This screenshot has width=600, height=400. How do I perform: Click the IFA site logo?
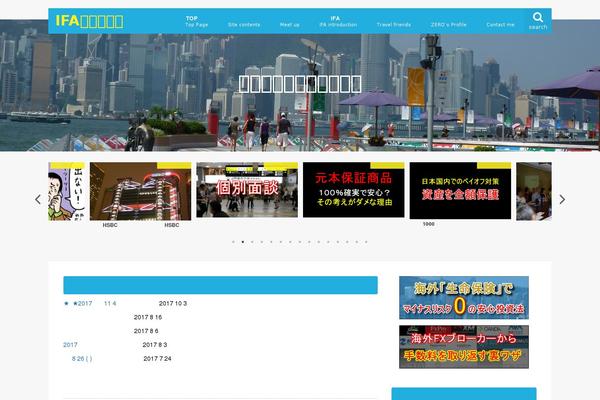click(x=89, y=21)
